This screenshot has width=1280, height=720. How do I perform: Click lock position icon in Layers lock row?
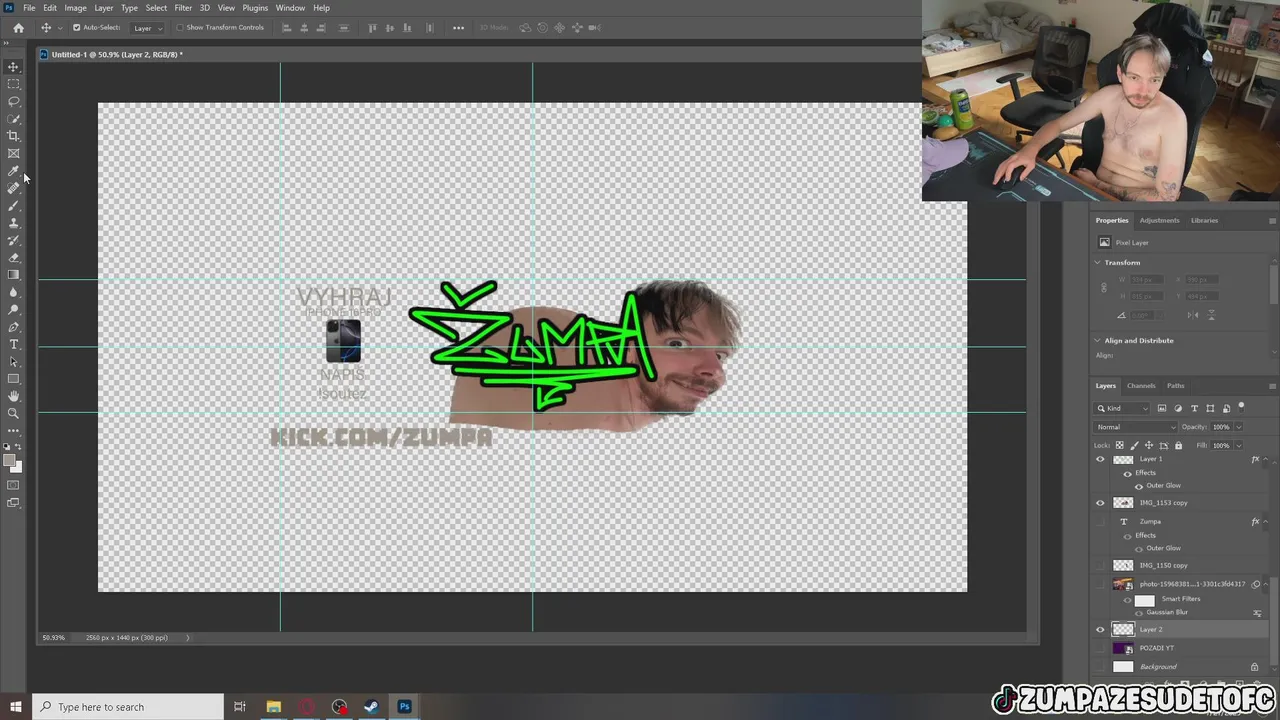click(x=1148, y=445)
